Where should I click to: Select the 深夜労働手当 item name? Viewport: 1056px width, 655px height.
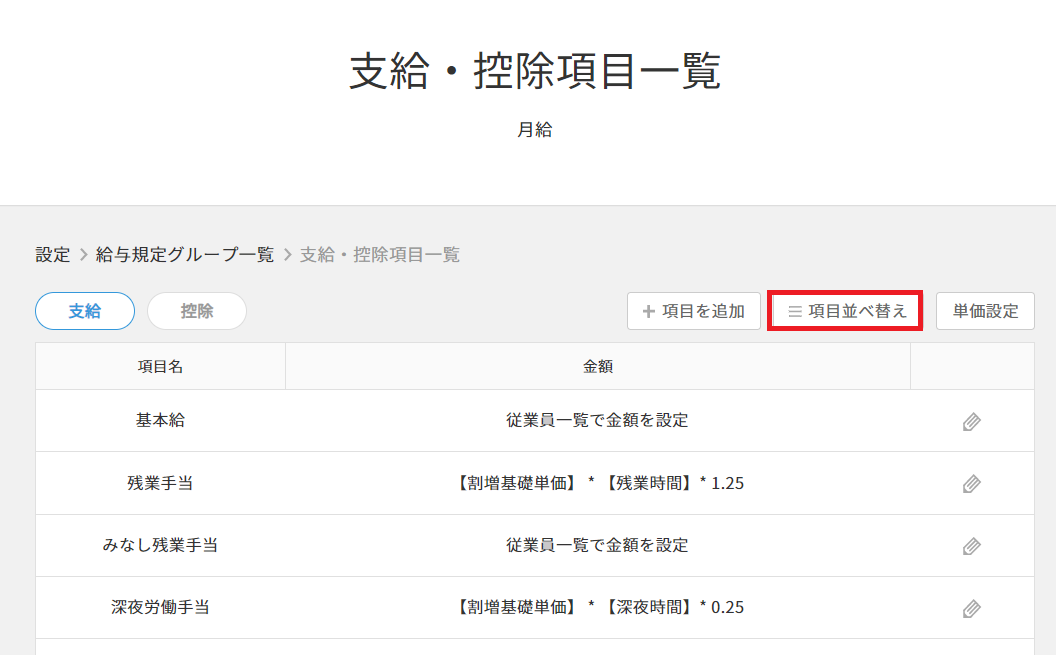160,607
